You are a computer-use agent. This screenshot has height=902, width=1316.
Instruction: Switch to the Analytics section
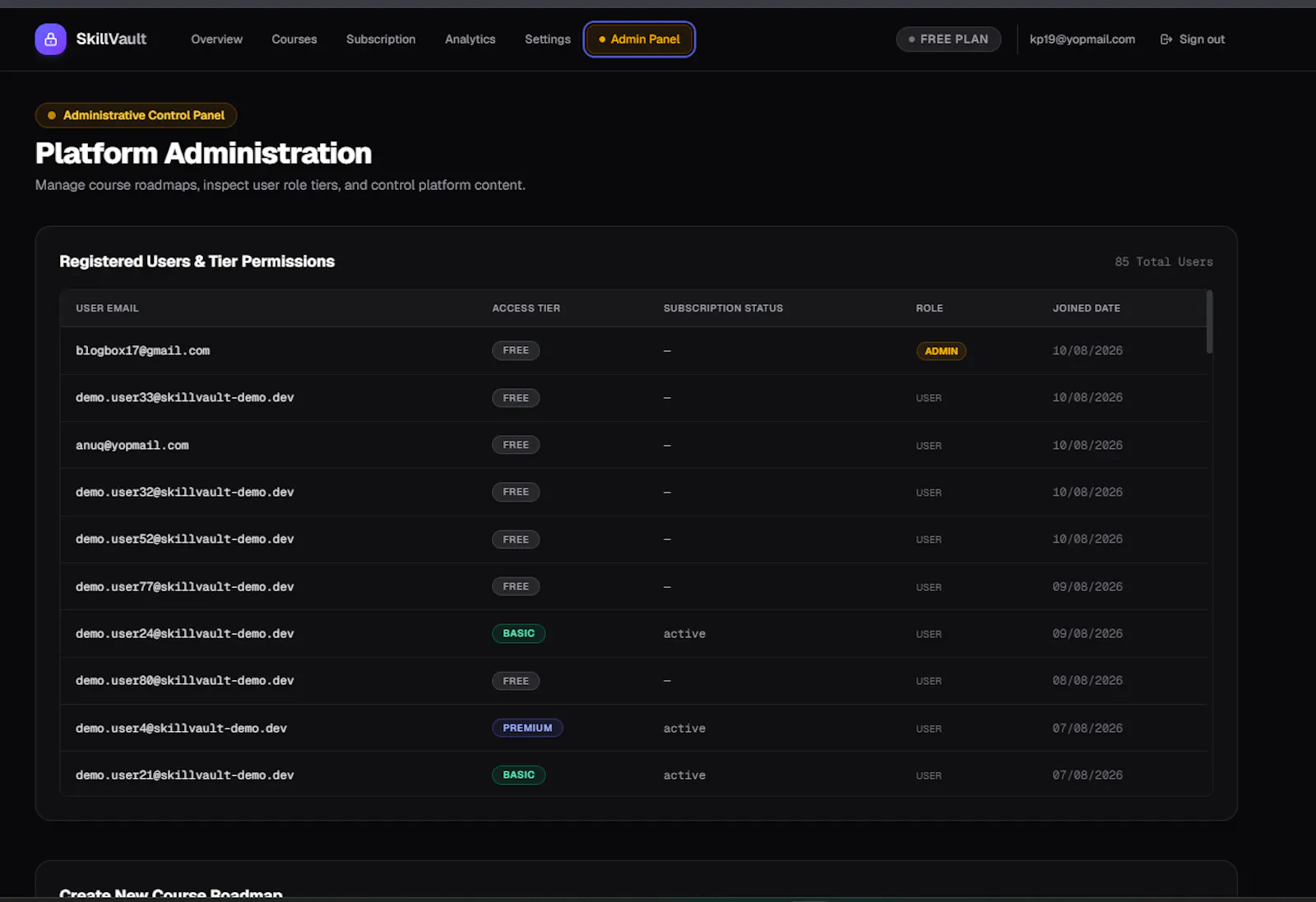[x=470, y=39]
